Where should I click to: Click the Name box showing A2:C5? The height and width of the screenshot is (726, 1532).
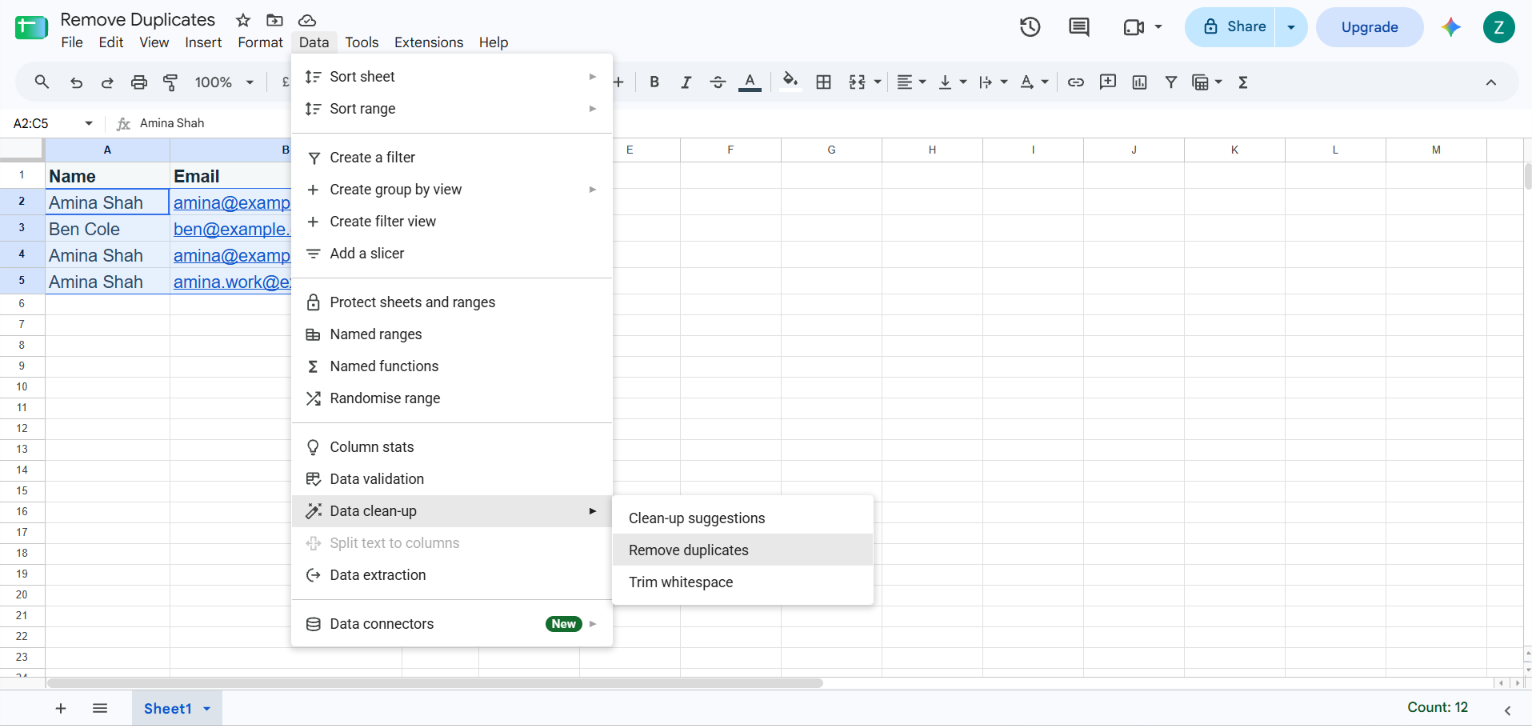point(52,123)
